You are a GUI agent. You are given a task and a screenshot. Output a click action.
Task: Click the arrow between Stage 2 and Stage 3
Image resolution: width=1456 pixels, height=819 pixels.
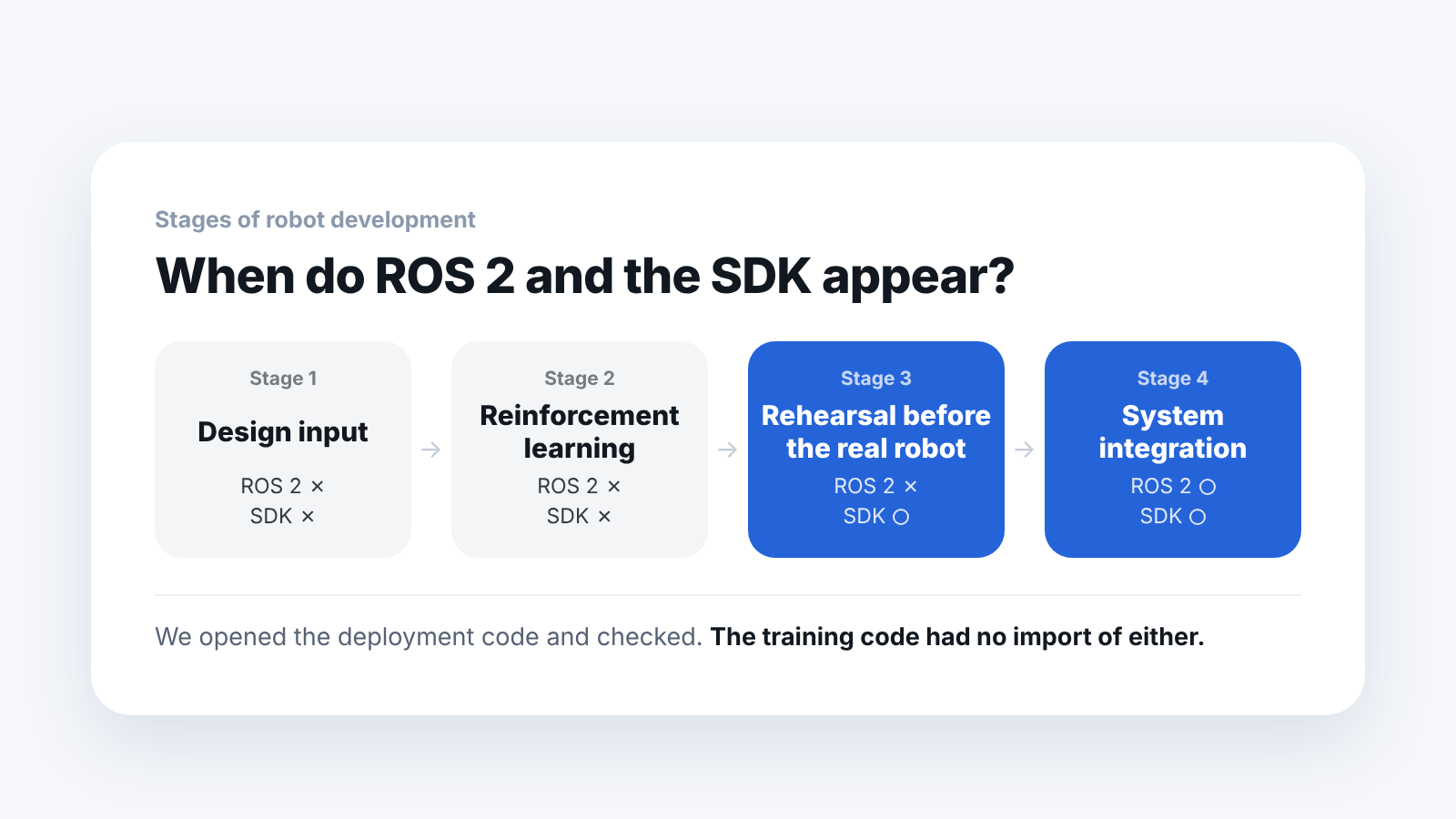728,450
